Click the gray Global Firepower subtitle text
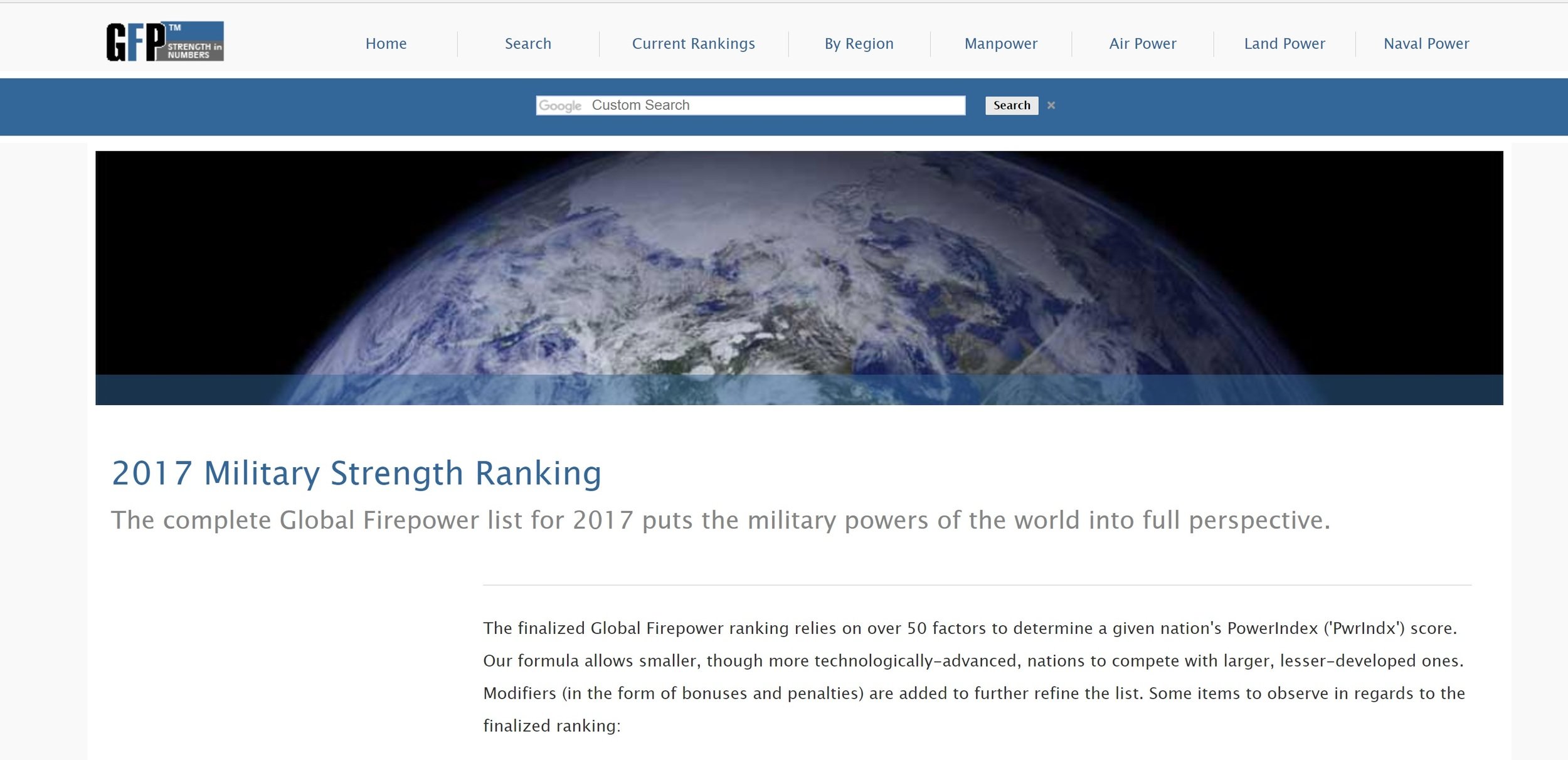Screen dimensions: 1568x760 [720, 520]
